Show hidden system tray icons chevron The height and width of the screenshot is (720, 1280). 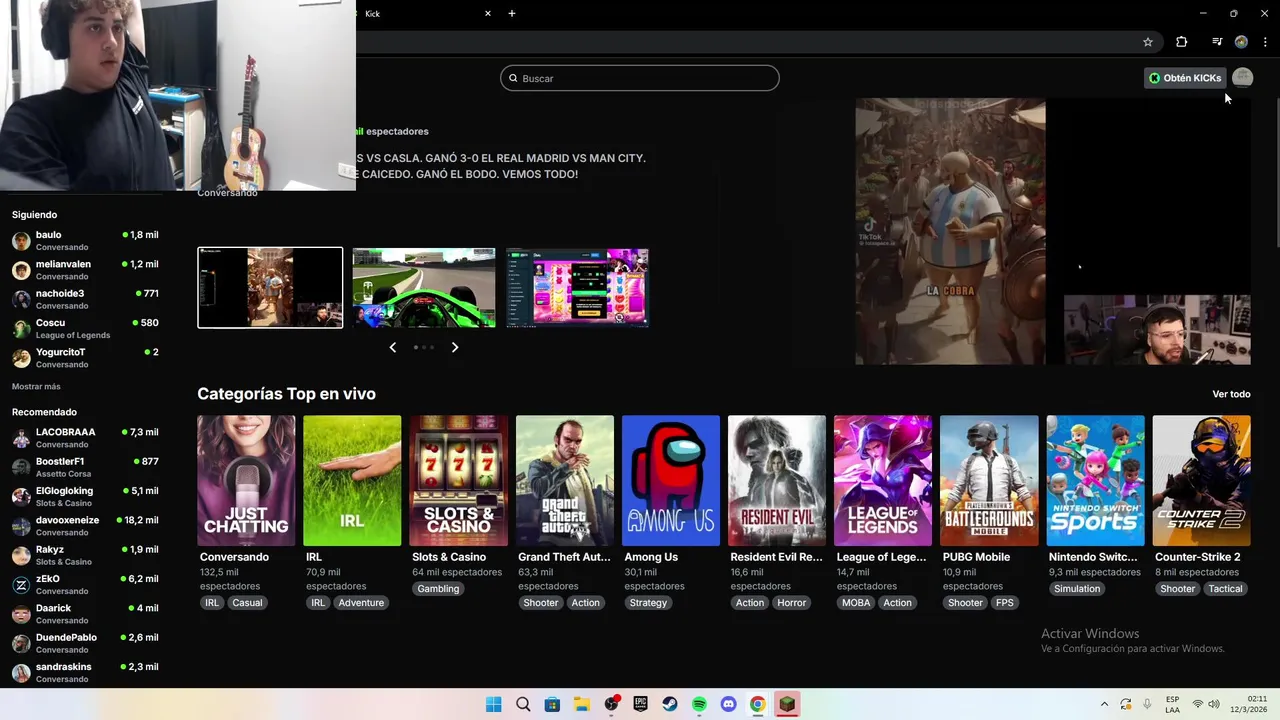[x=1104, y=704]
